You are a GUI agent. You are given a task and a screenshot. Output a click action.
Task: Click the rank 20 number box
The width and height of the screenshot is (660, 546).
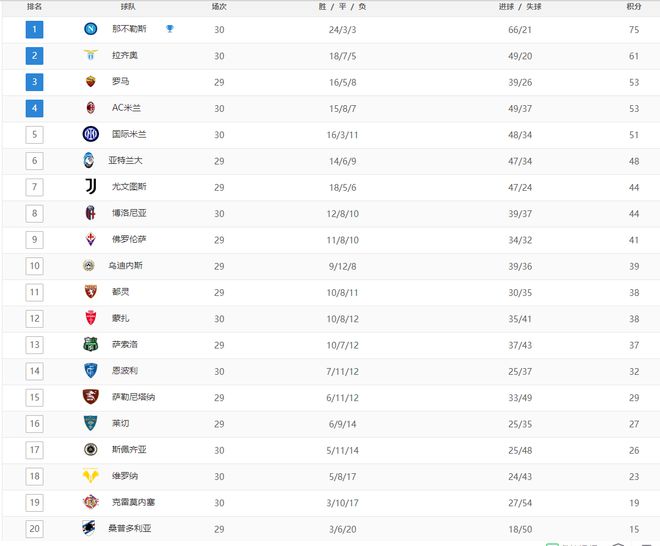point(35,528)
